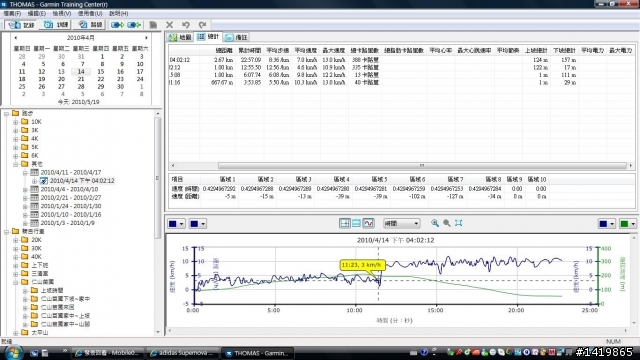This screenshot has height=360, width=640.
Task: Expand the 2010/2/21 - 2010/2/27 week
Action: [25, 198]
